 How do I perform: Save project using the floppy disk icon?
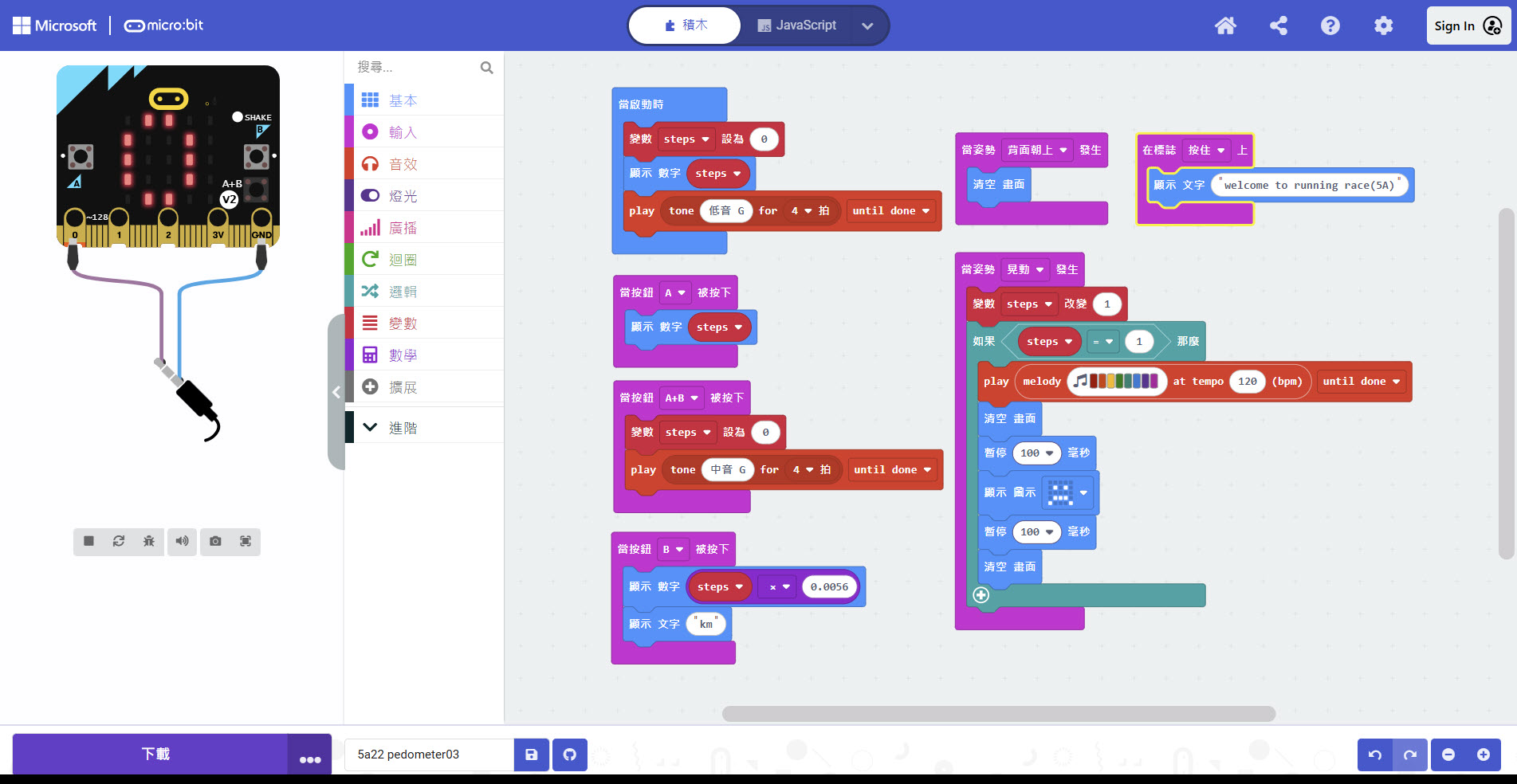(531, 755)
